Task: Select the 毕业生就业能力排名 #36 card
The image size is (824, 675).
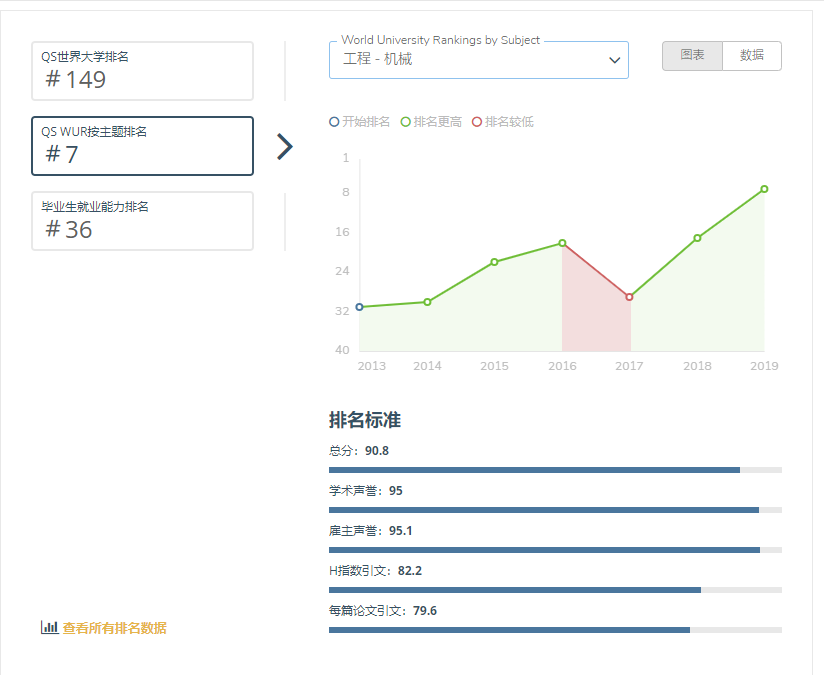Action: [142, 221]
